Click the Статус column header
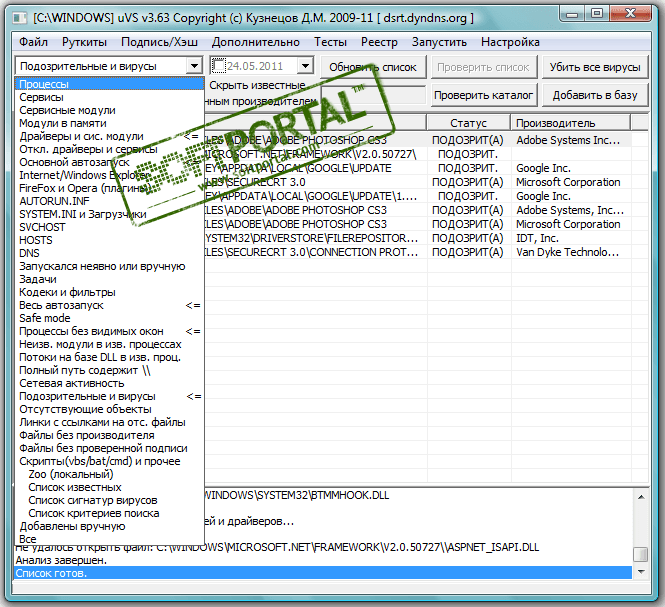The width and height of the screenshot is (665, 607). (469, 123)
